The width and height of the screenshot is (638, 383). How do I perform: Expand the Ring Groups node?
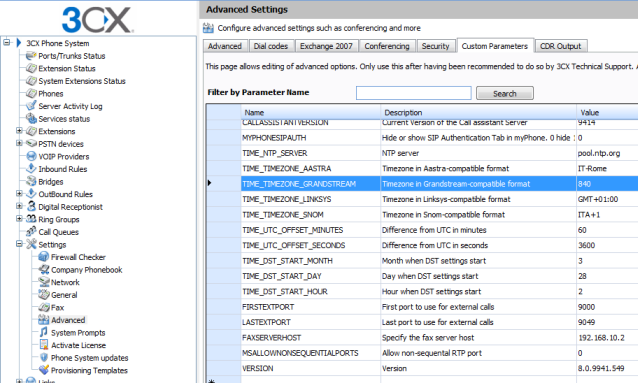click(x=19, y=219)
